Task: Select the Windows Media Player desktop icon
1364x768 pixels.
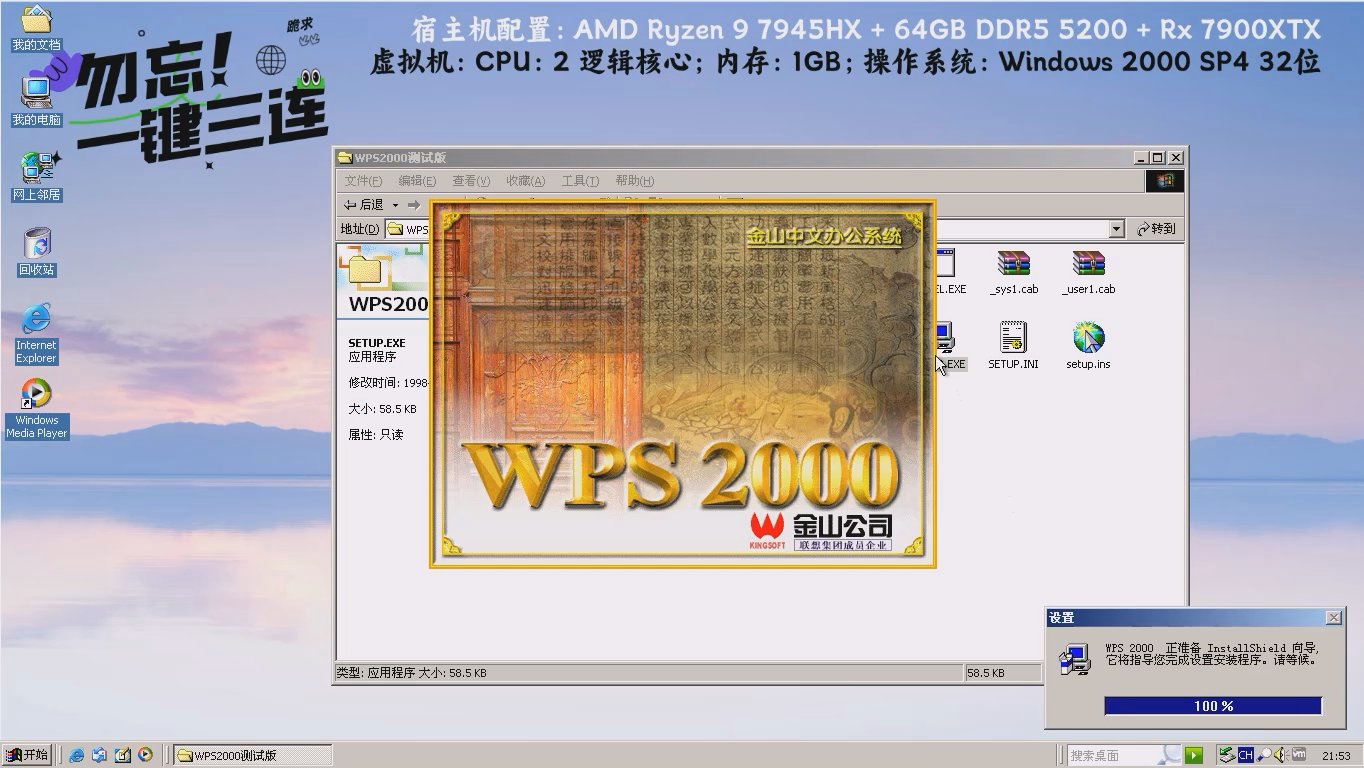Action: point(36,408)
